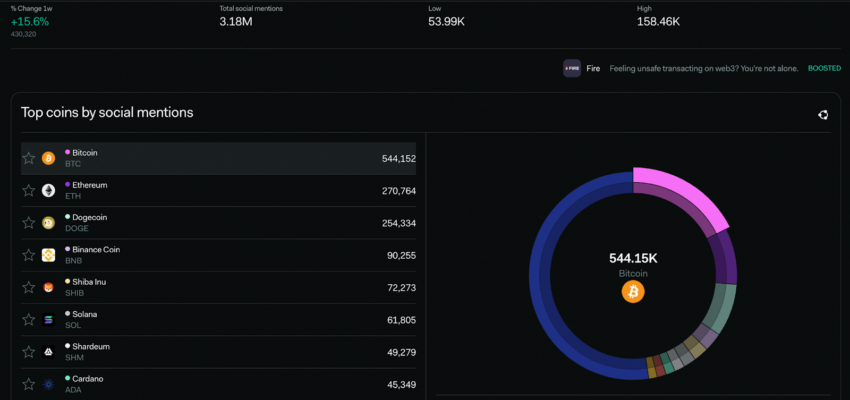The width and height of the screenshot is (850, 400).
Task: Star the Ethereum row
Action: point(29,190)
